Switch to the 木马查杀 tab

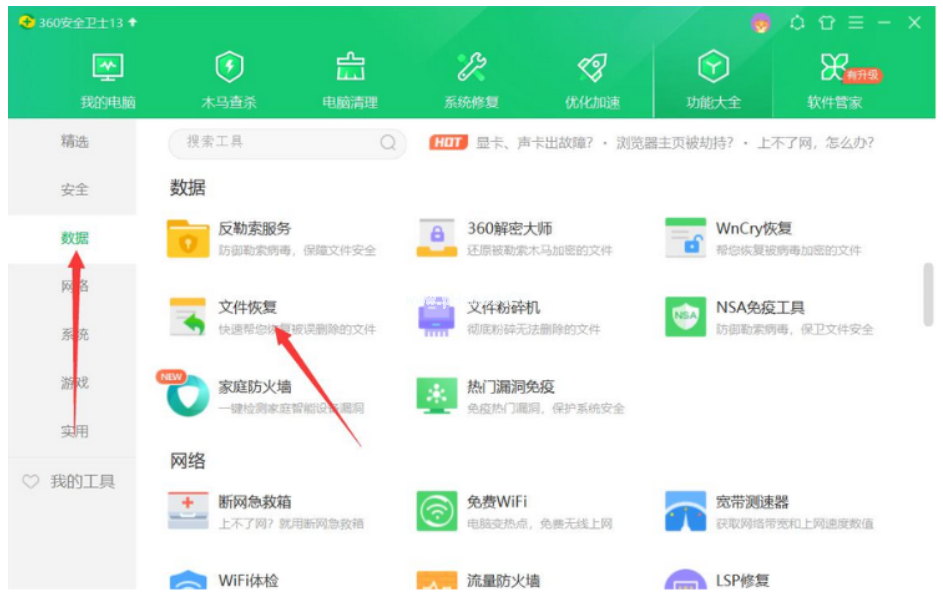click(x=229, y=80)
